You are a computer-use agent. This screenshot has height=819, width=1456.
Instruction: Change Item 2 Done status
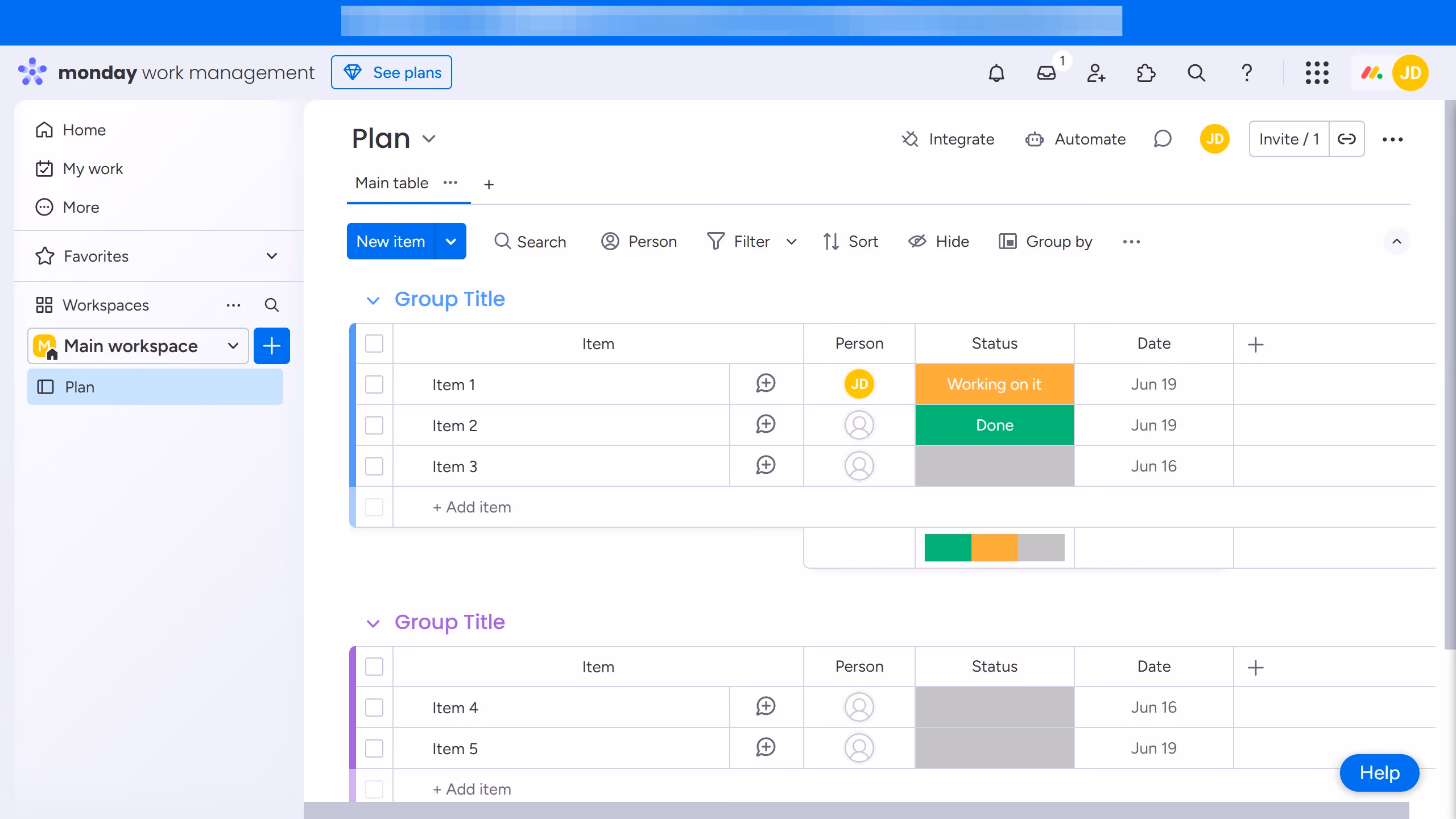[x=994, y=425]
